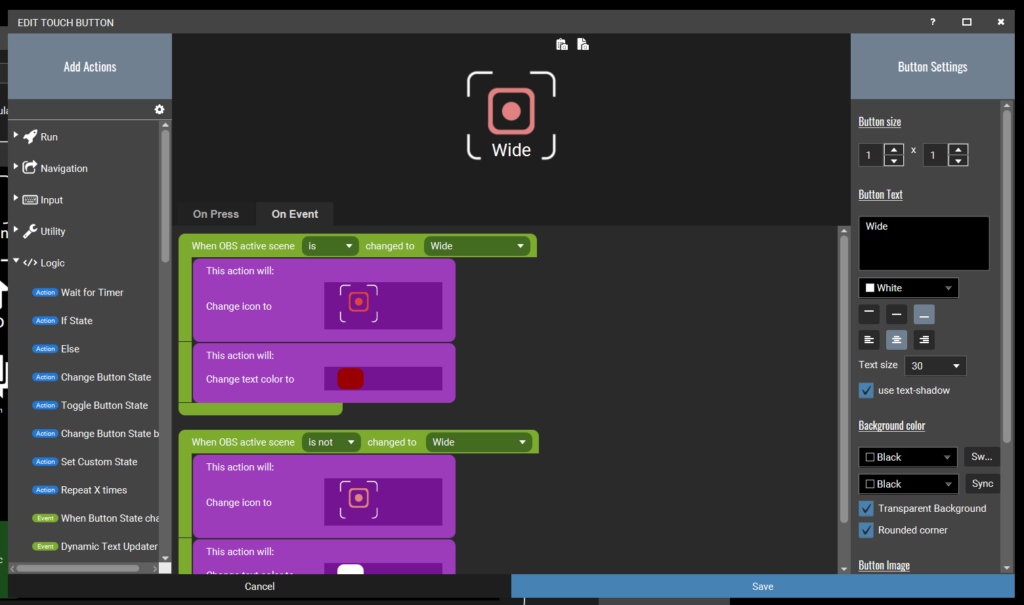Left-align the button text
Image resolution: width=1024 pixels, height=605 pixels.
coord(869,340)
